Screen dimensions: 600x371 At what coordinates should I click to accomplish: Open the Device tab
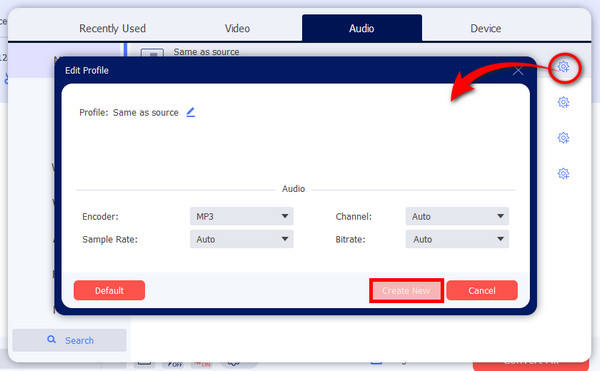486,28
